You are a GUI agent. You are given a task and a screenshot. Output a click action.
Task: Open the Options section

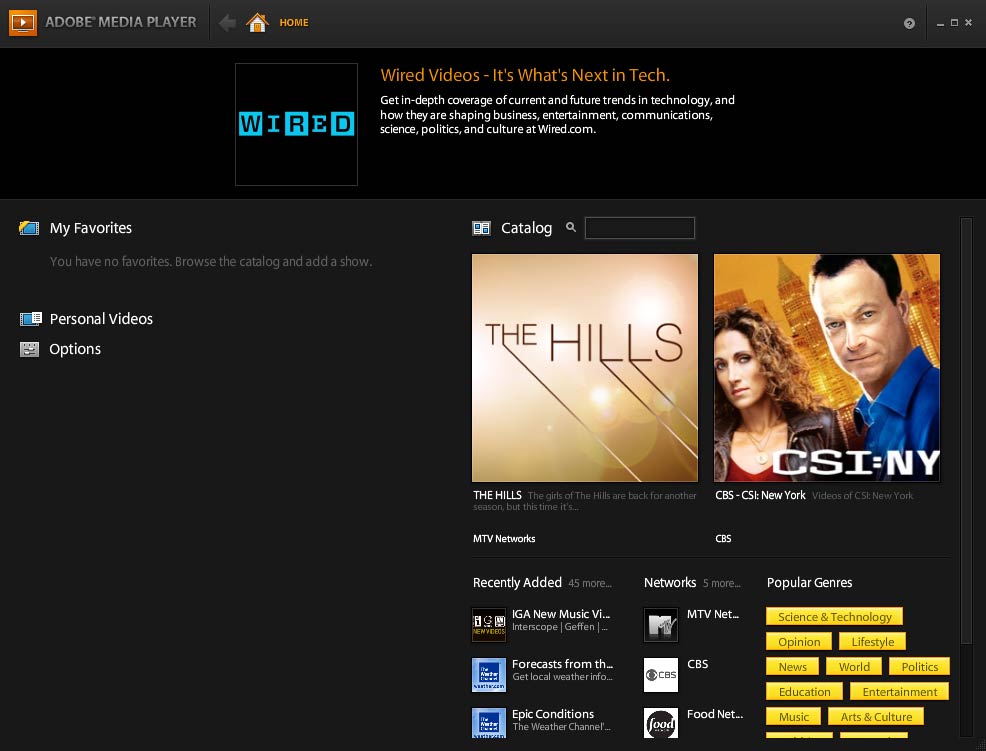point(75,349)
